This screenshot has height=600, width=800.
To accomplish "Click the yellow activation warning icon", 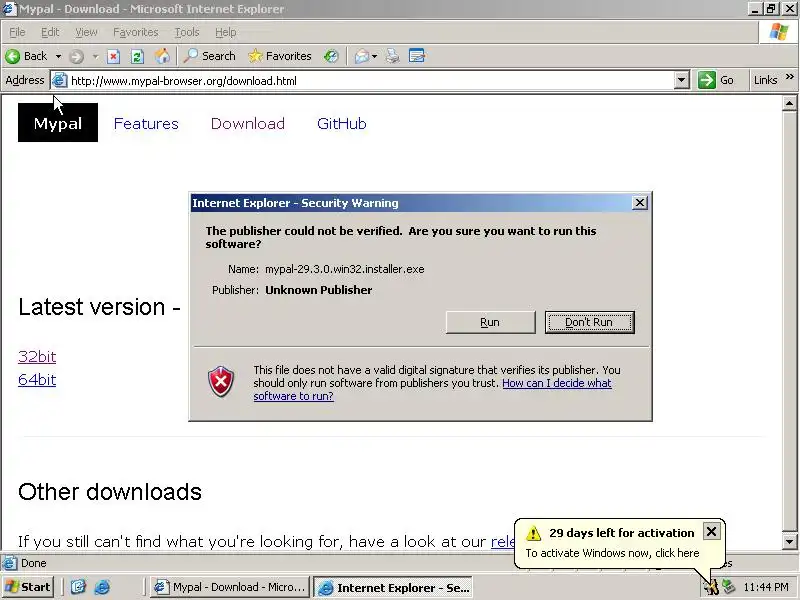I will [533, 533].
